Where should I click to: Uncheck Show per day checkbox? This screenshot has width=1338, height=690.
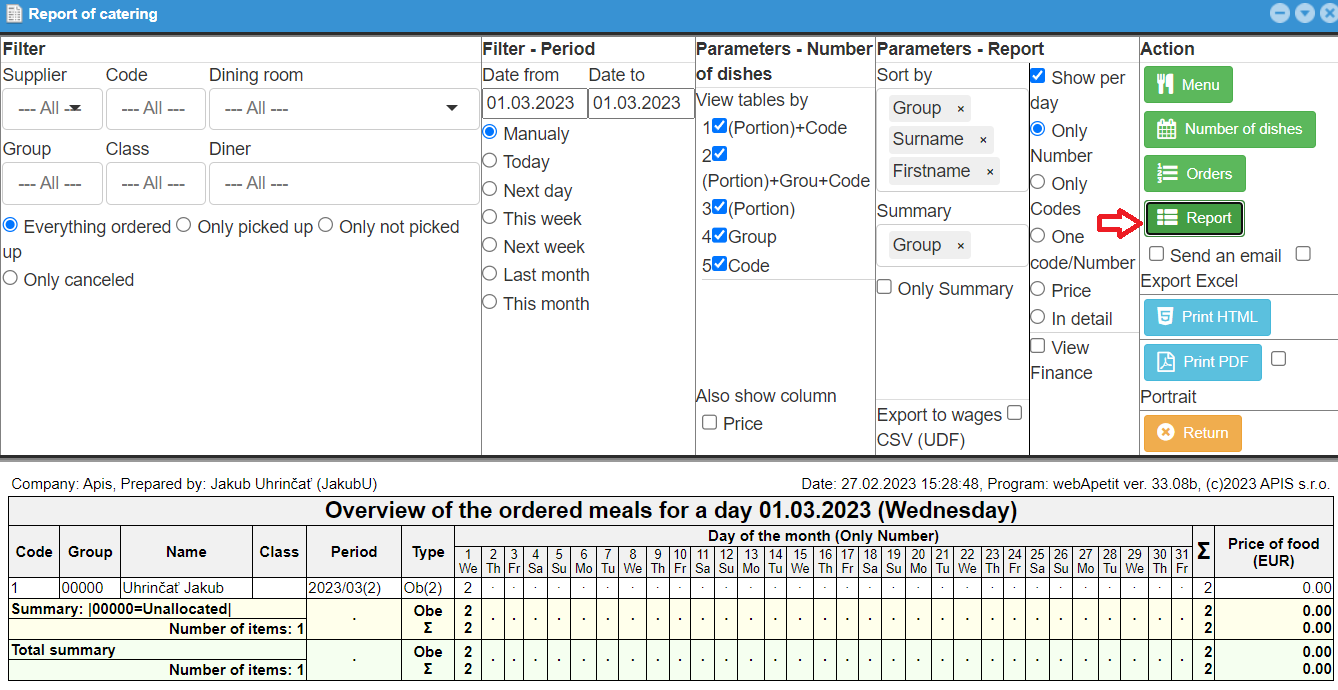(x=1038, y=77)
